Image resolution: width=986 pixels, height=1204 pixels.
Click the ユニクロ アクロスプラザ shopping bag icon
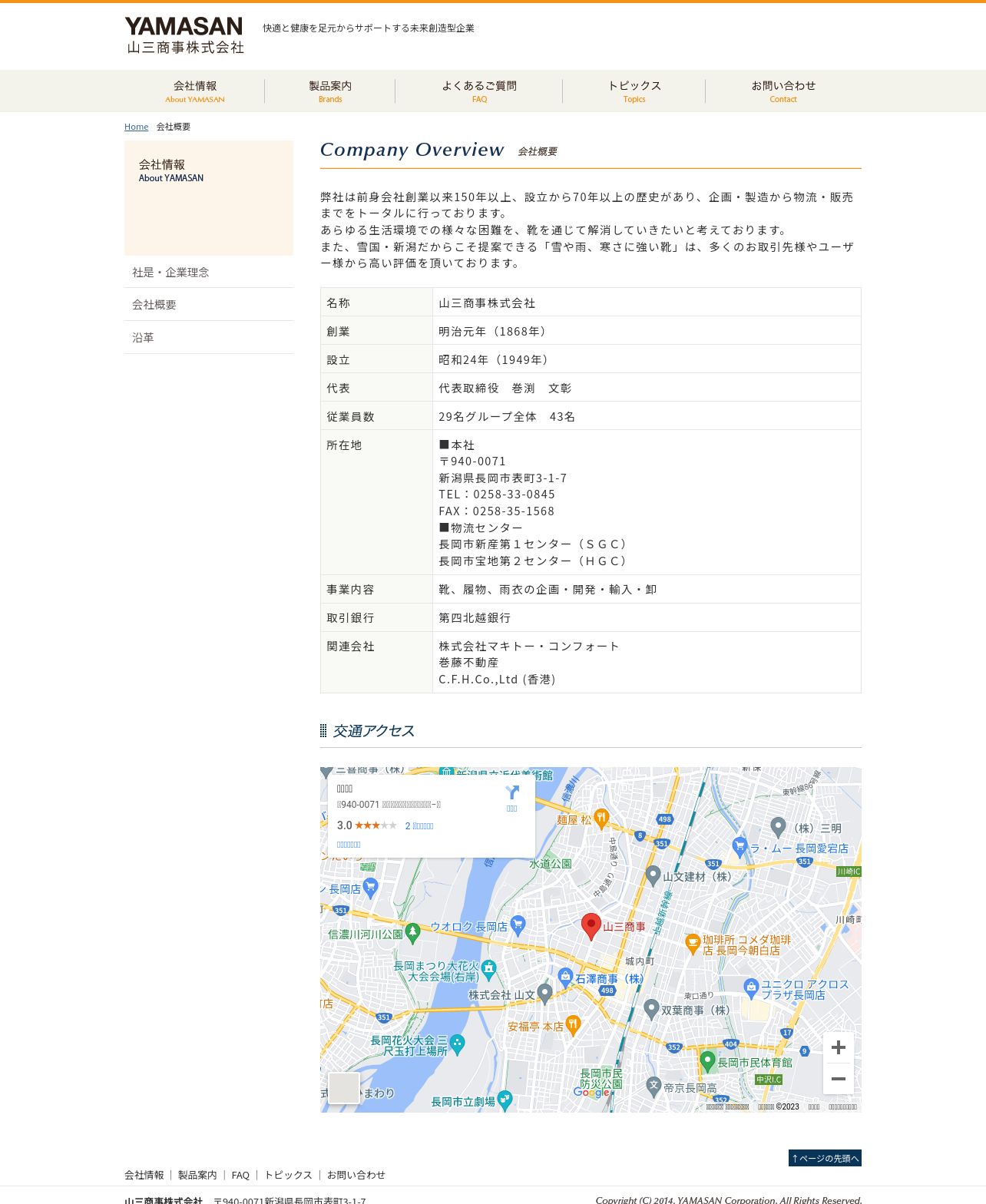point(751,988)
